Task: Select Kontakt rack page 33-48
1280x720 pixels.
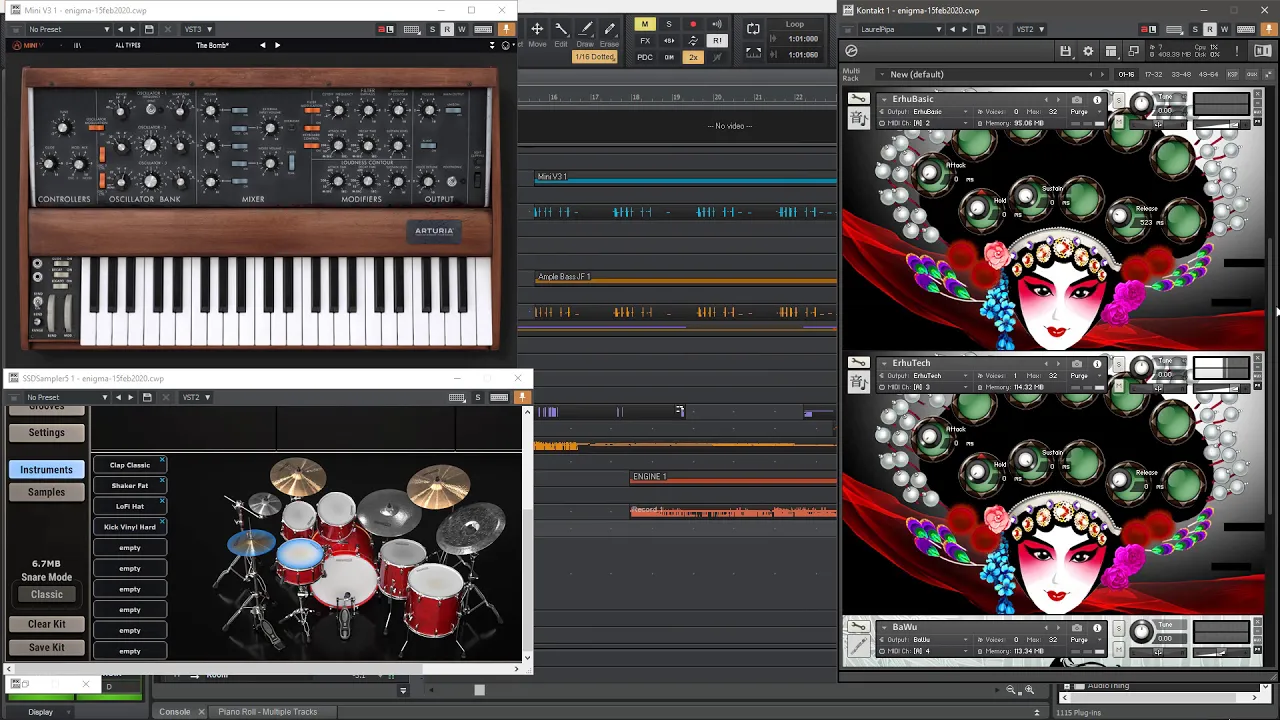Action: 1180,74
